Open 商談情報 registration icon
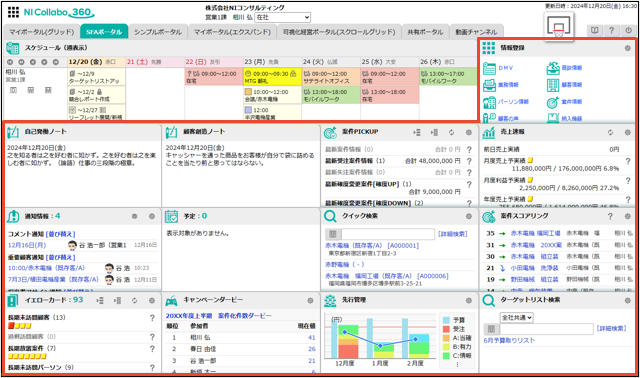Screen dimensions: 640x378 (553, 68)
